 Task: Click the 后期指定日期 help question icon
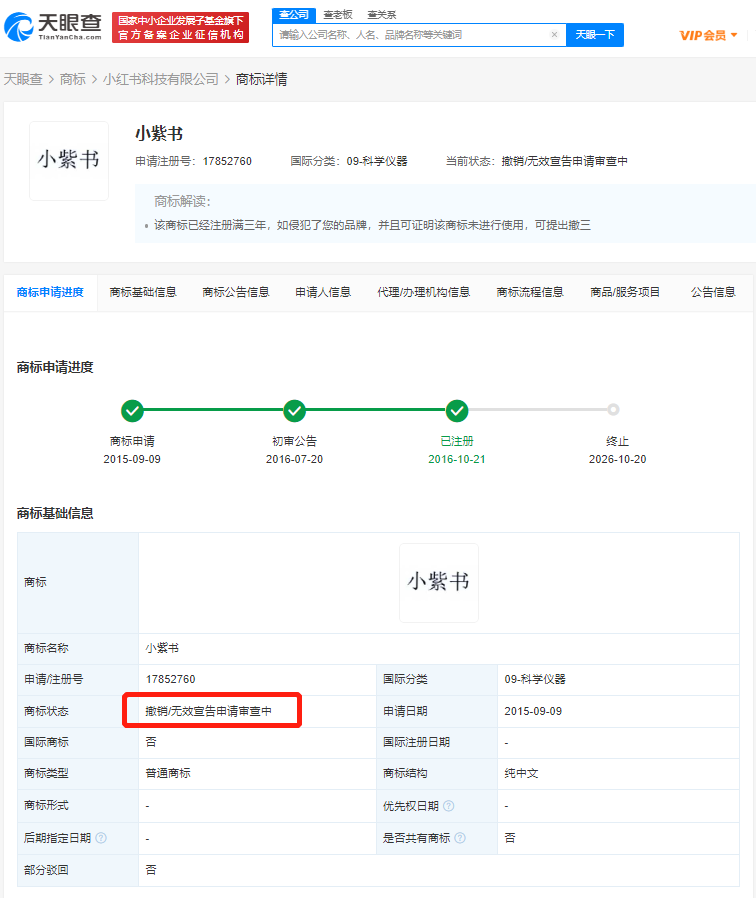pos(101,838)
